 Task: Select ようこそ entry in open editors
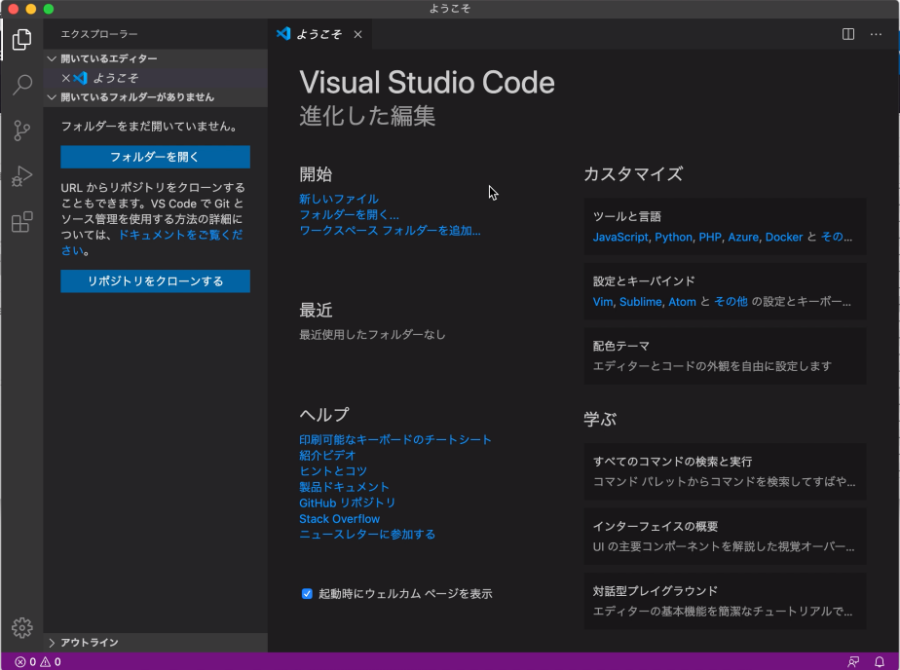click(x=156, y=78)
